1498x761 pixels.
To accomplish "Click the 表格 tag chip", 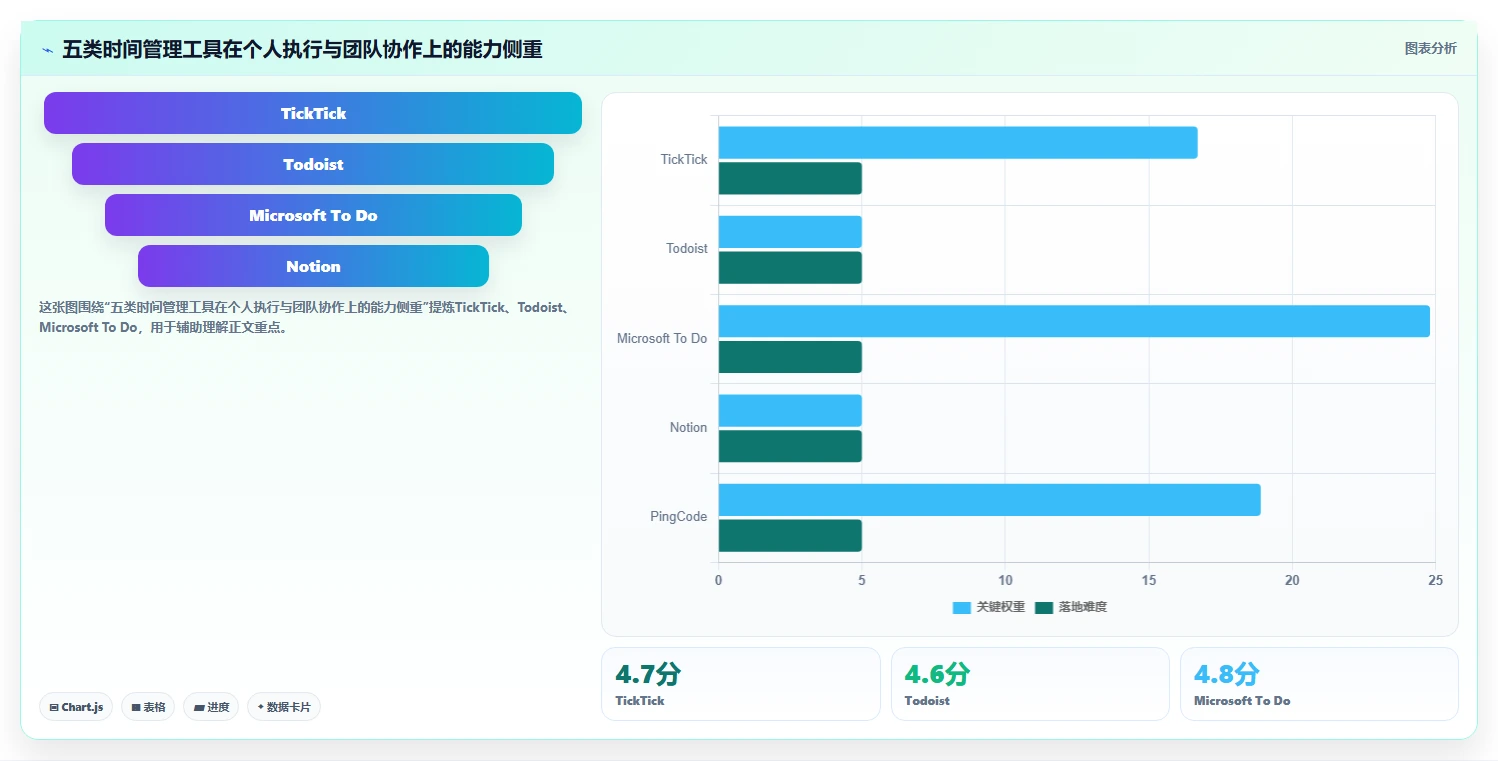I will pos(148,707).
